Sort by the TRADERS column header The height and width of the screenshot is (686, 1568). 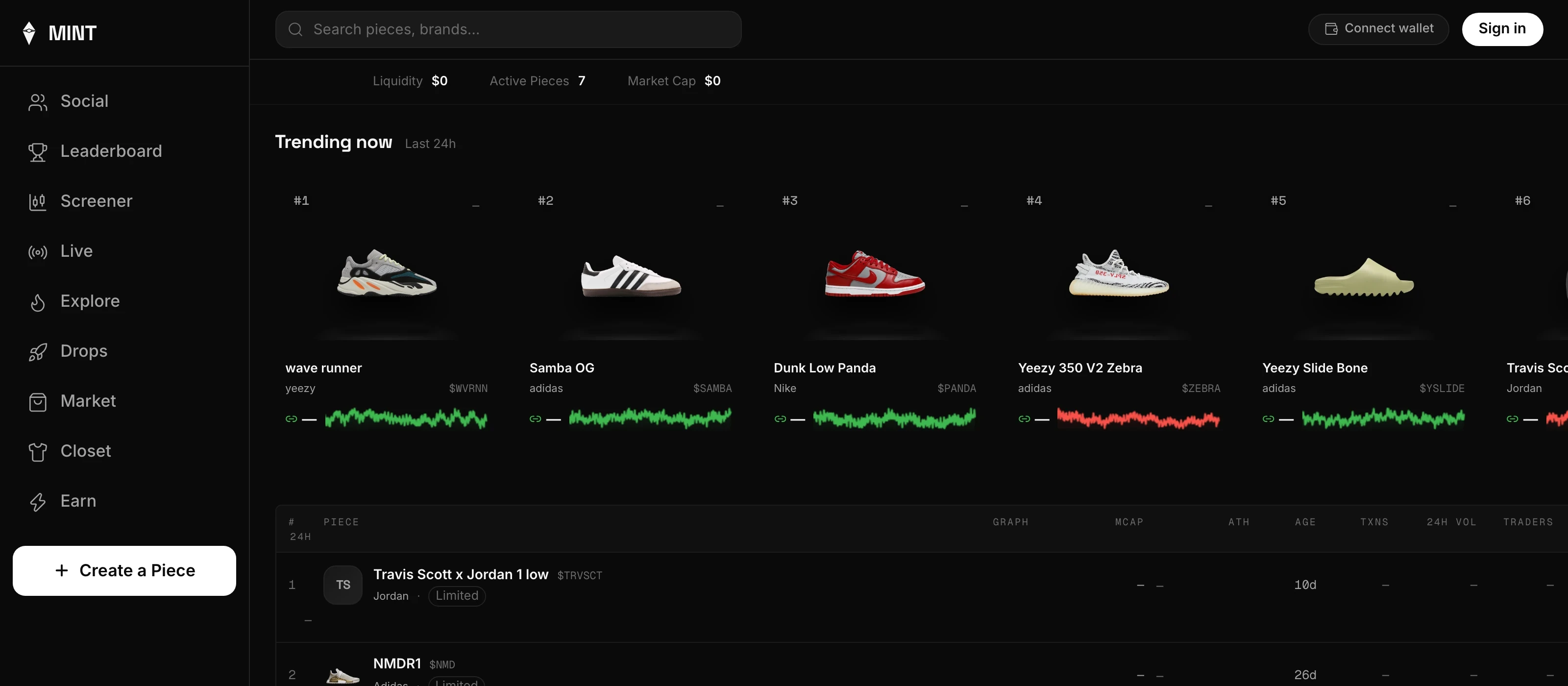point(1528,522)
